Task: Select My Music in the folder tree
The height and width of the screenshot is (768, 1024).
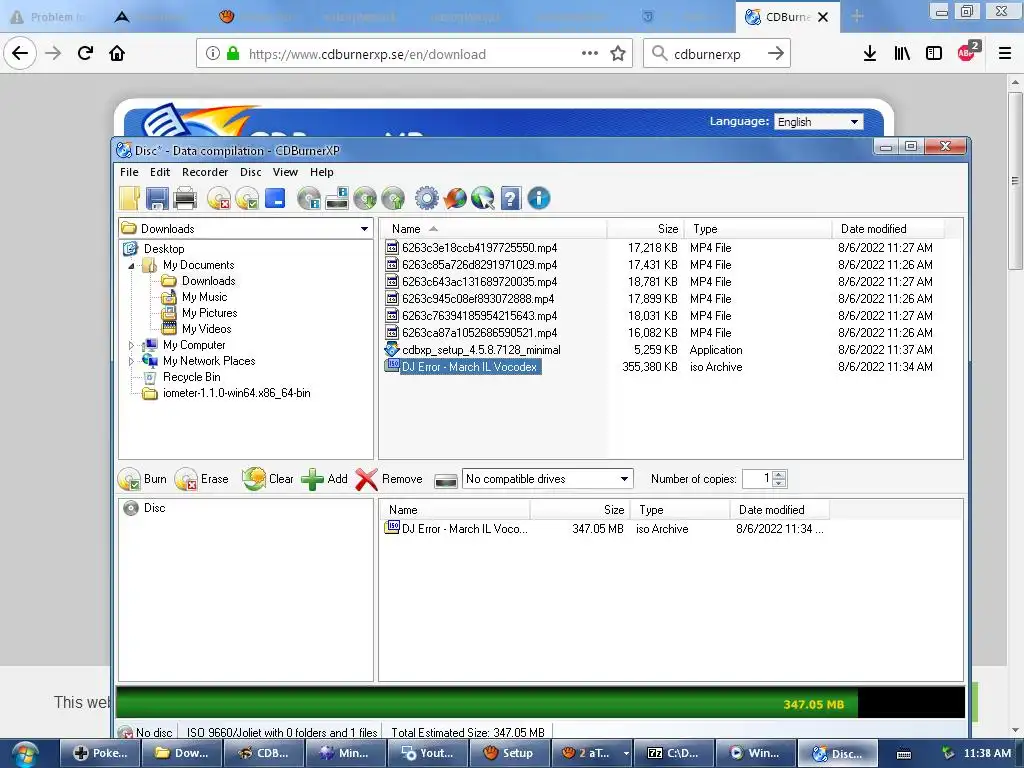Action: coord(204,297)
